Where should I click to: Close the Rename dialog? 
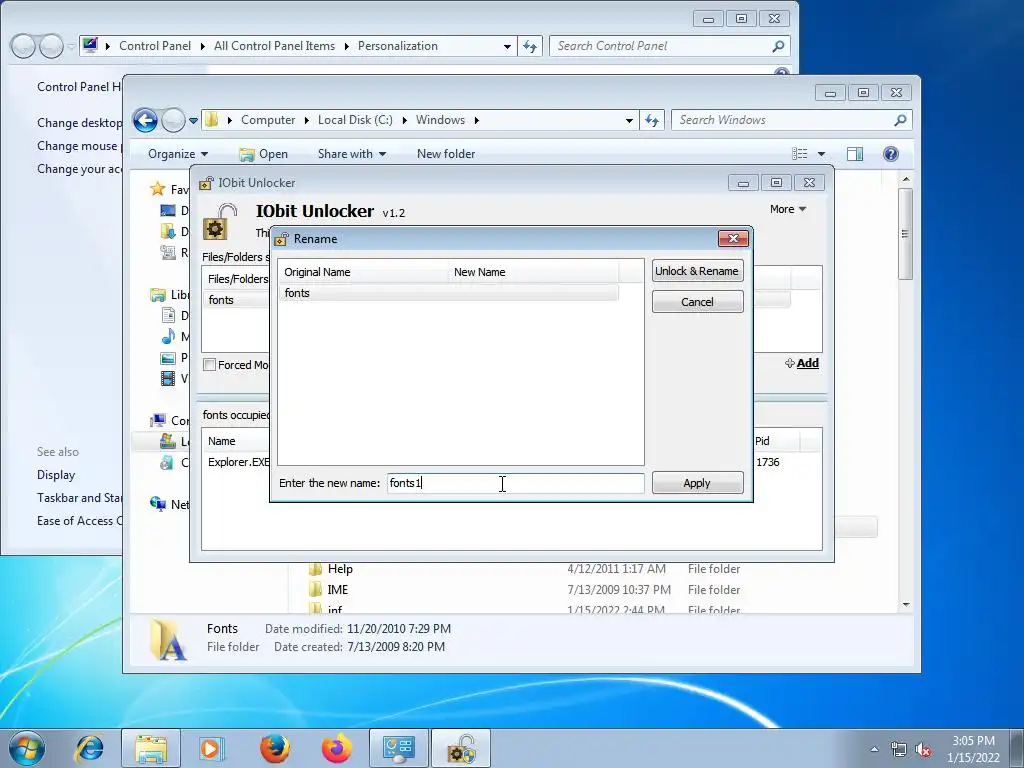(733, 238)
